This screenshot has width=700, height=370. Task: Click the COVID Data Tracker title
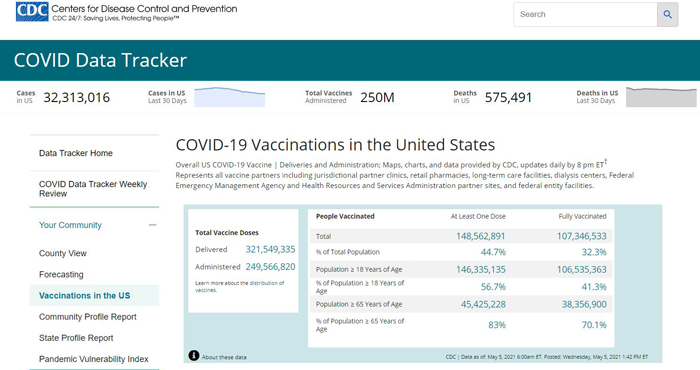click(100, 60)
